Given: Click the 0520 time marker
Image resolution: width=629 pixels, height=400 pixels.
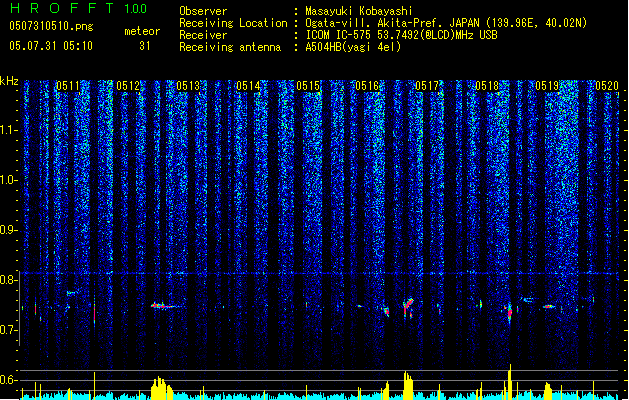Looking at the screenshot, I should (x=607, y=86).
